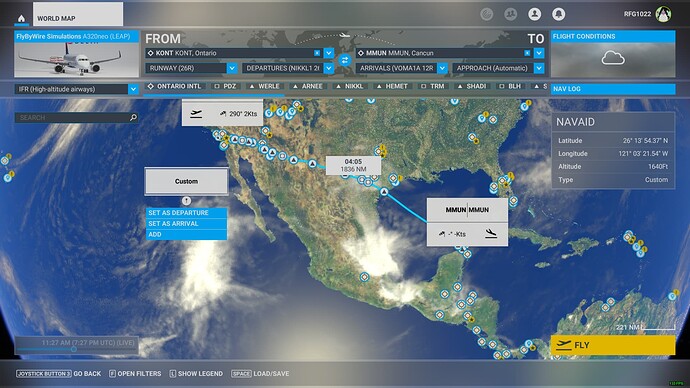Viewport: 690px width, 388px height.
Task: Choose Set As Arrival
Action: (187, 223)
